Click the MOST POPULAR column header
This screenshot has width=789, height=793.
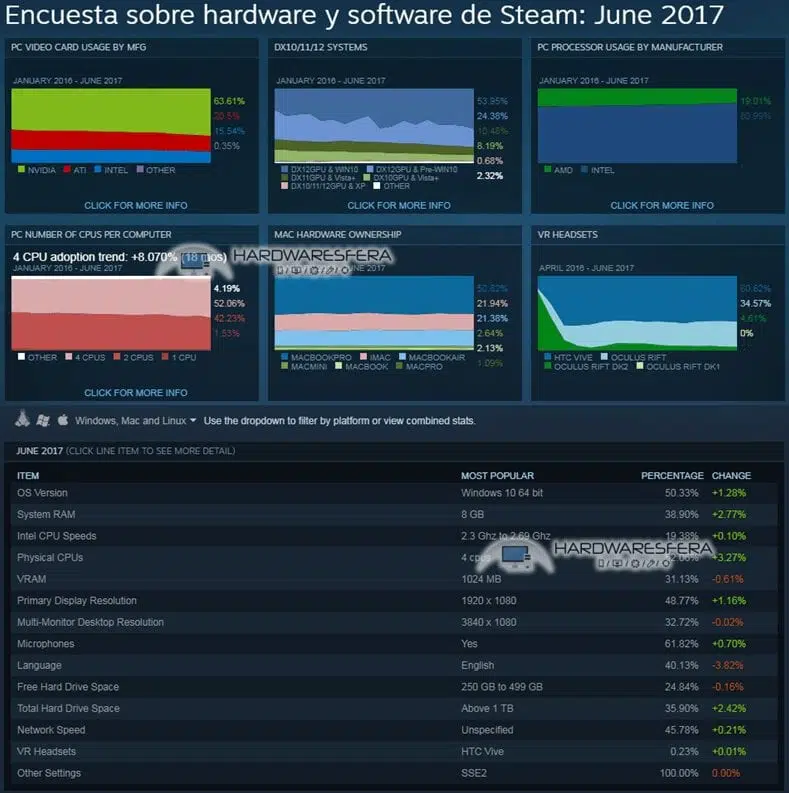point(497,476)
